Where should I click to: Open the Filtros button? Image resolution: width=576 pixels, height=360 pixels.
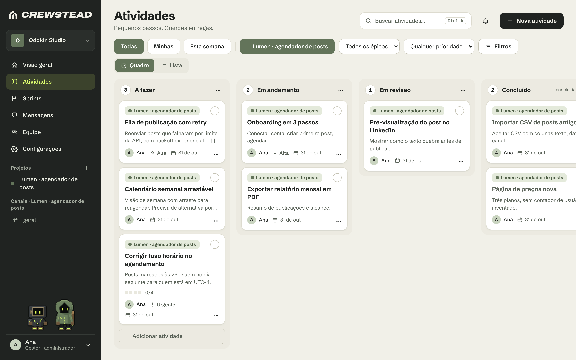[498, 46]
